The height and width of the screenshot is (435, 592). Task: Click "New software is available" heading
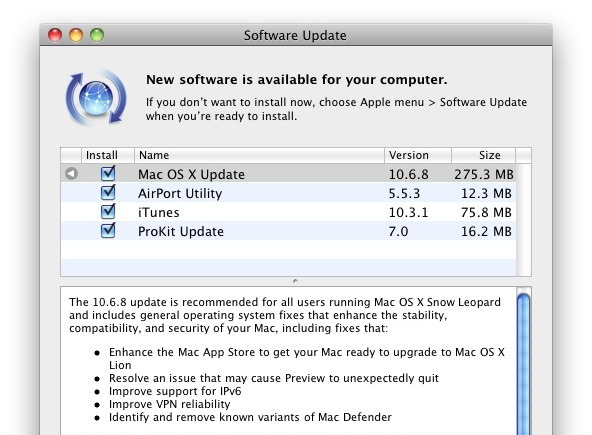point(297,80)
